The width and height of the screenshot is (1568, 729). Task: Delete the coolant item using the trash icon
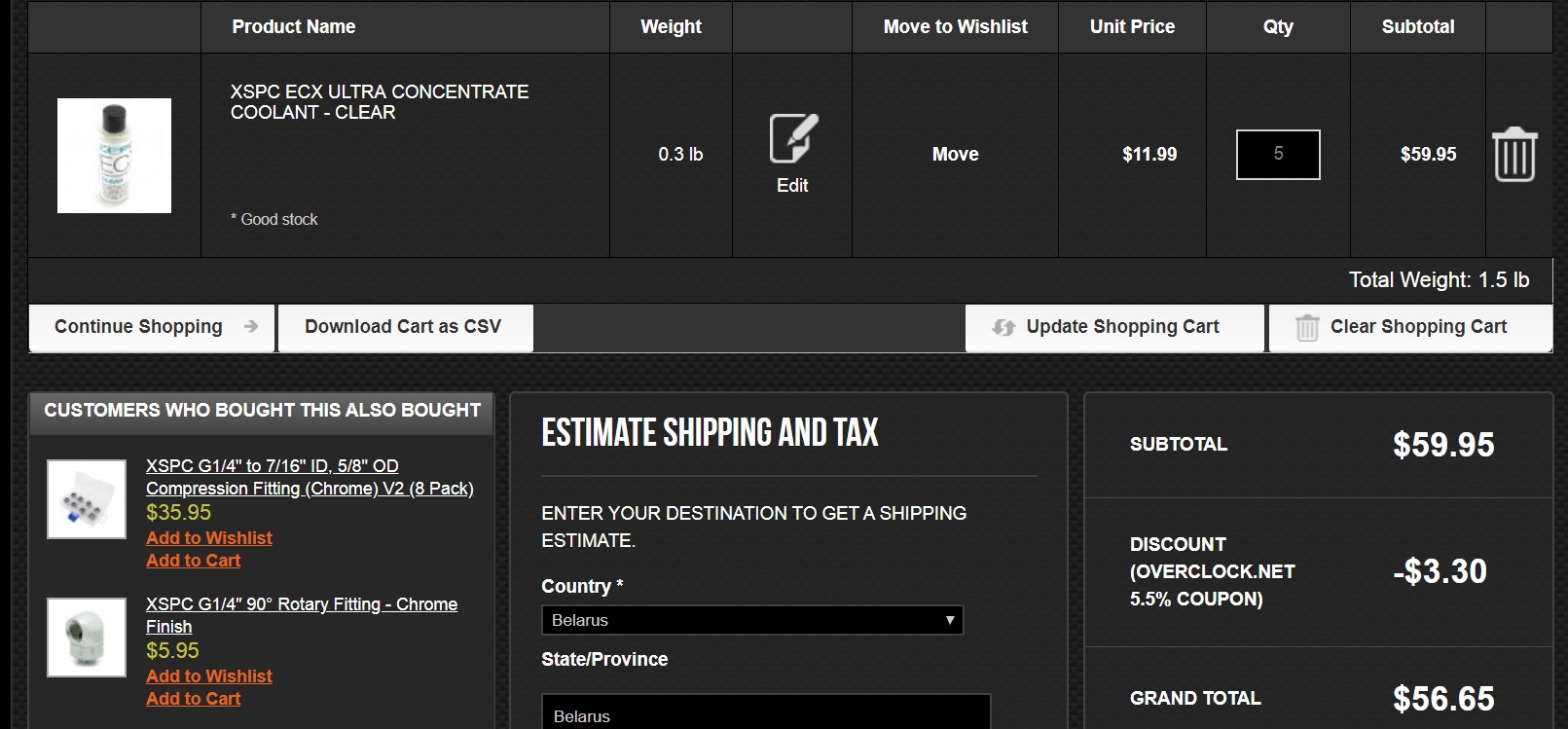[x=1514, y=155]
